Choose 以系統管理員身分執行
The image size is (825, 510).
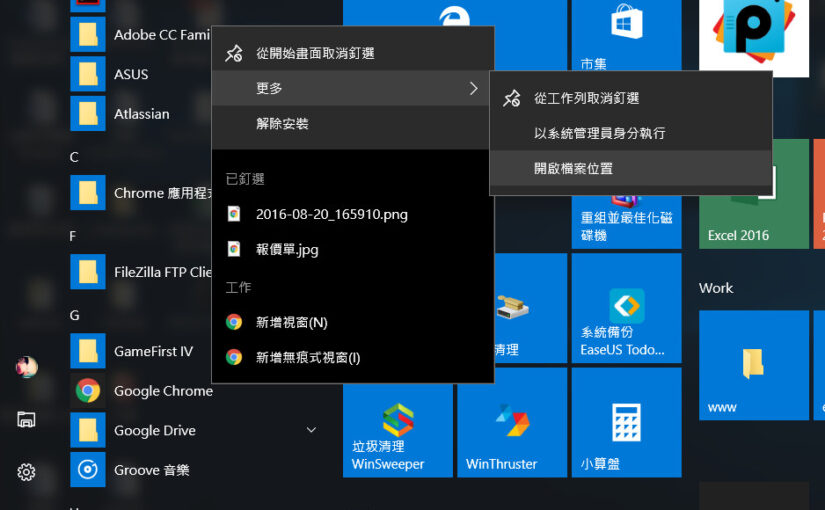coord(631,133)
